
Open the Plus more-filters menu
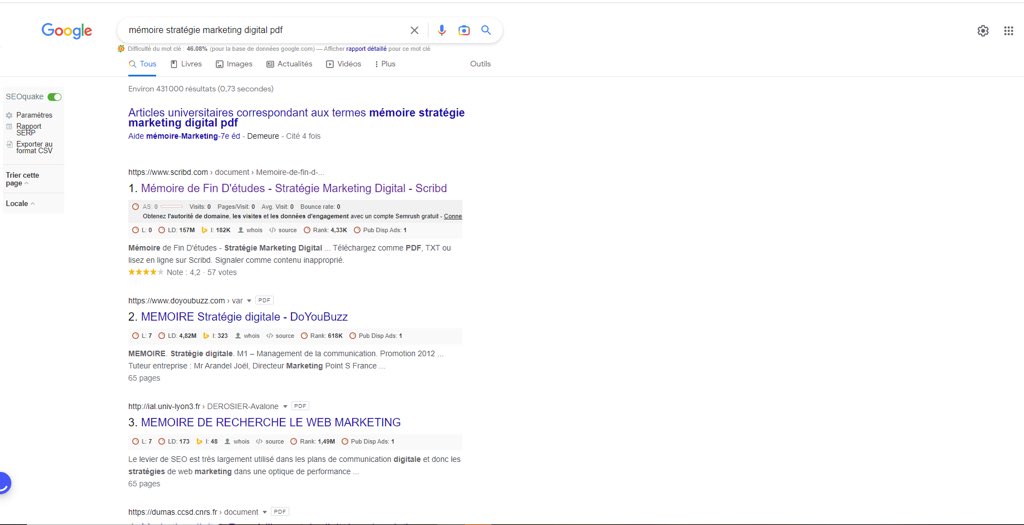tap(385, 64)
